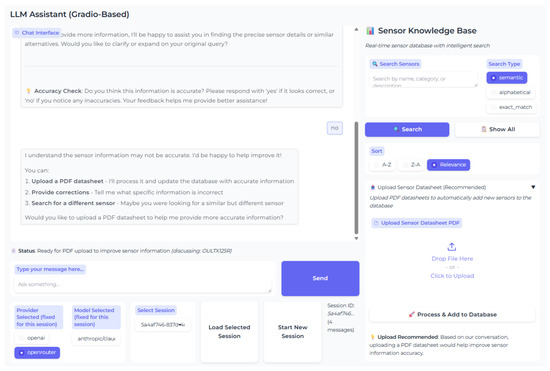
Task: Click the Ask something message field
Action: [143, 285]
